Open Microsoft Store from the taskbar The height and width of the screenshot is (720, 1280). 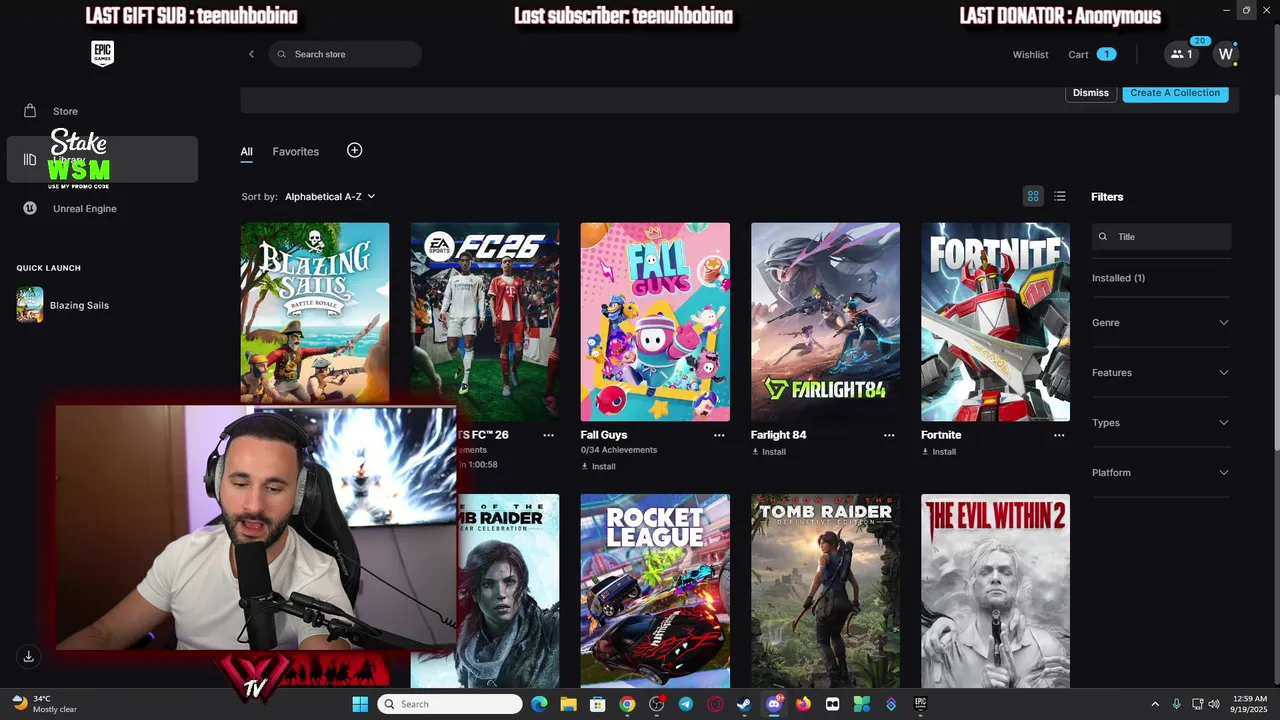598,704
